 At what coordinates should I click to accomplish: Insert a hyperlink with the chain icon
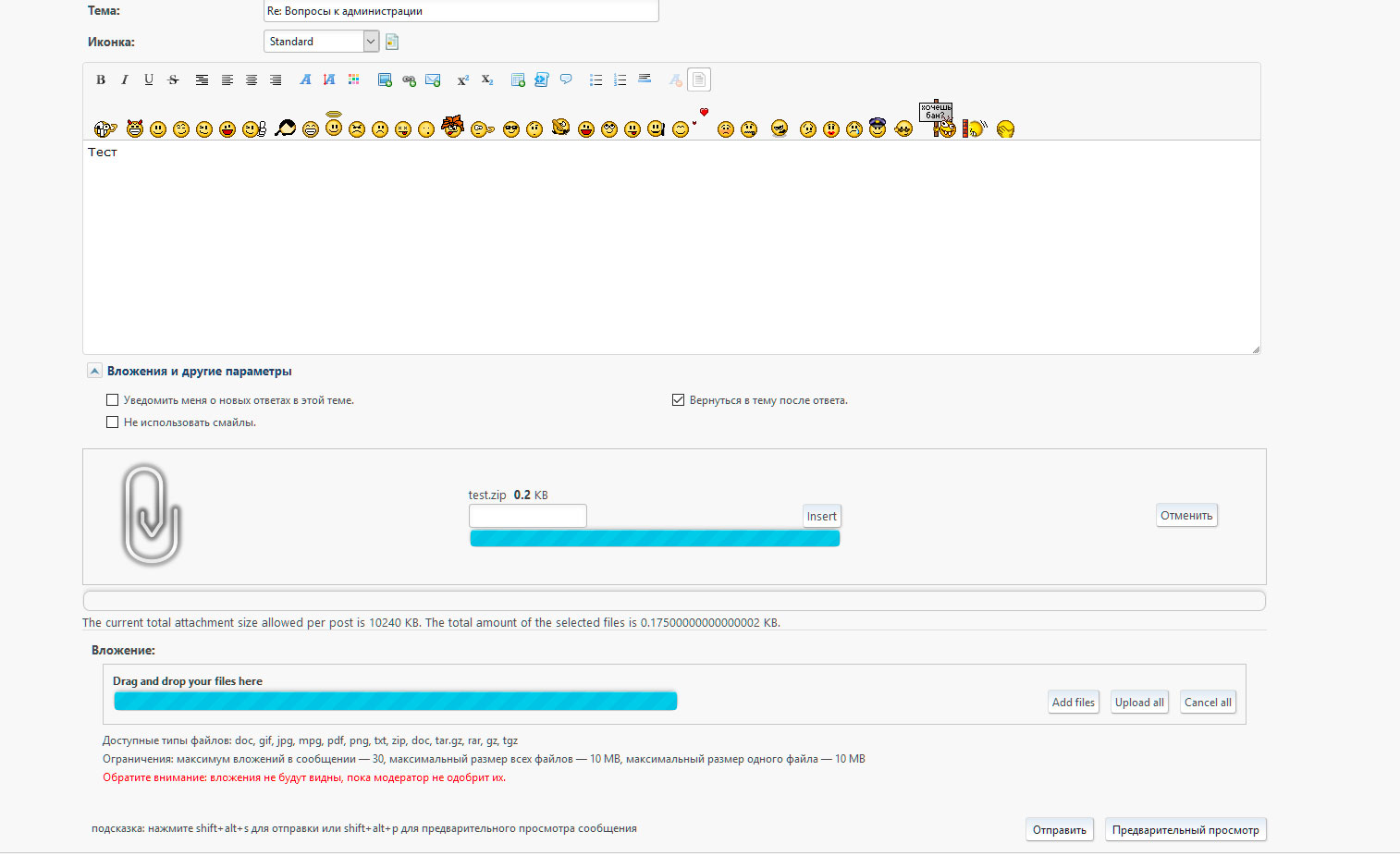click(409, 80)
